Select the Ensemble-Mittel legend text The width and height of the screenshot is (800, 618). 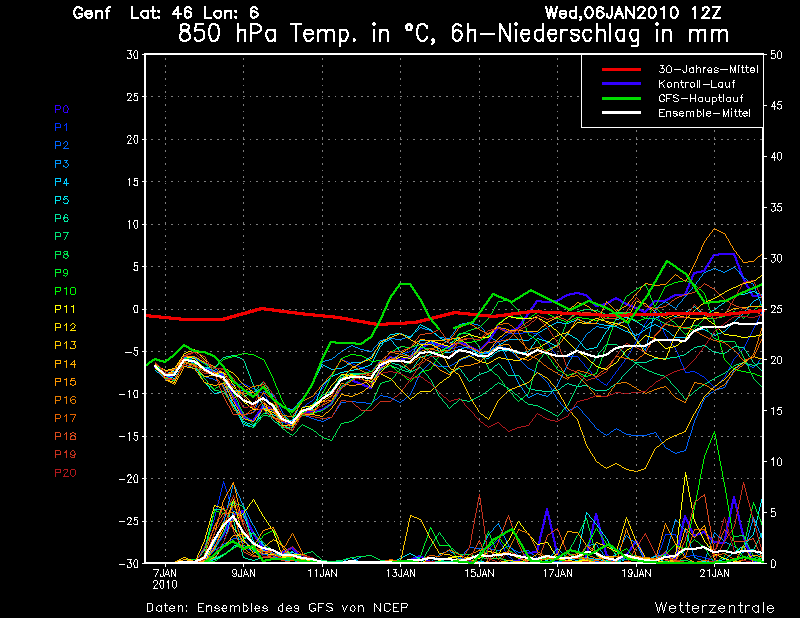(704, 113)
